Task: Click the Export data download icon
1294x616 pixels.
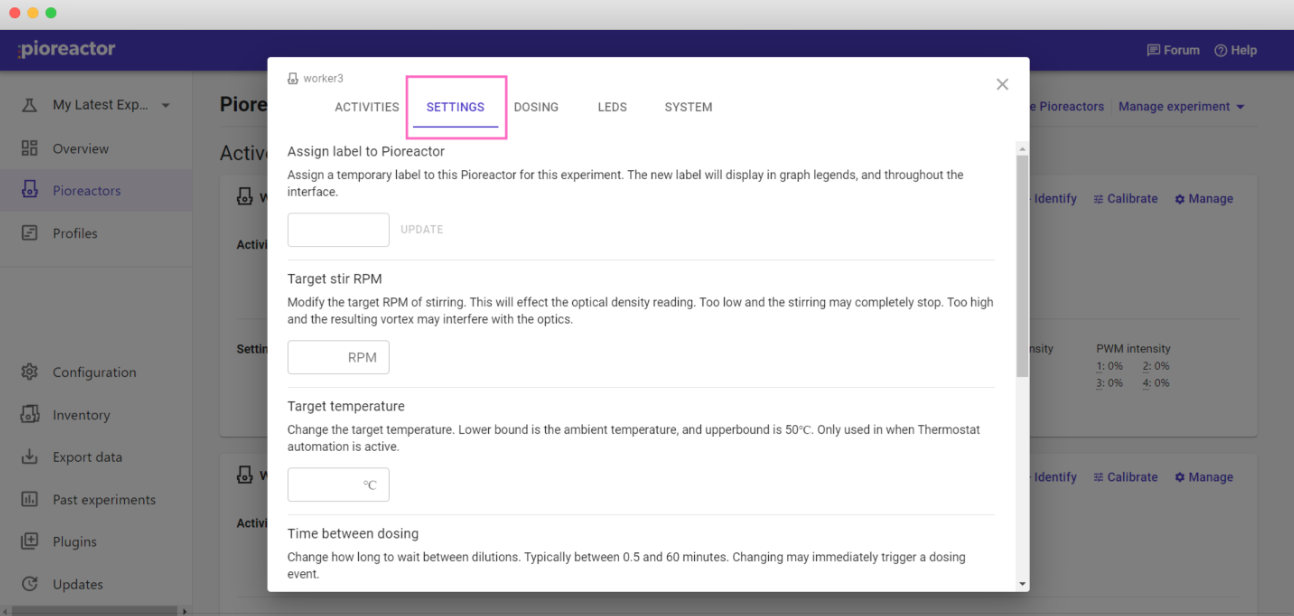Action: [x=30, y=457]
